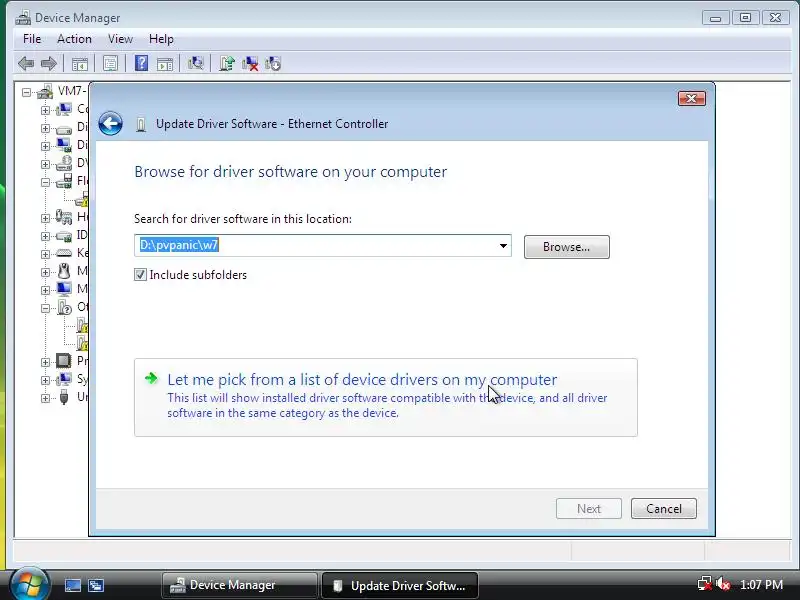Click Update Driver Software toolbar icon with green arrow
The image size is (800, 600).
point(227,63)
